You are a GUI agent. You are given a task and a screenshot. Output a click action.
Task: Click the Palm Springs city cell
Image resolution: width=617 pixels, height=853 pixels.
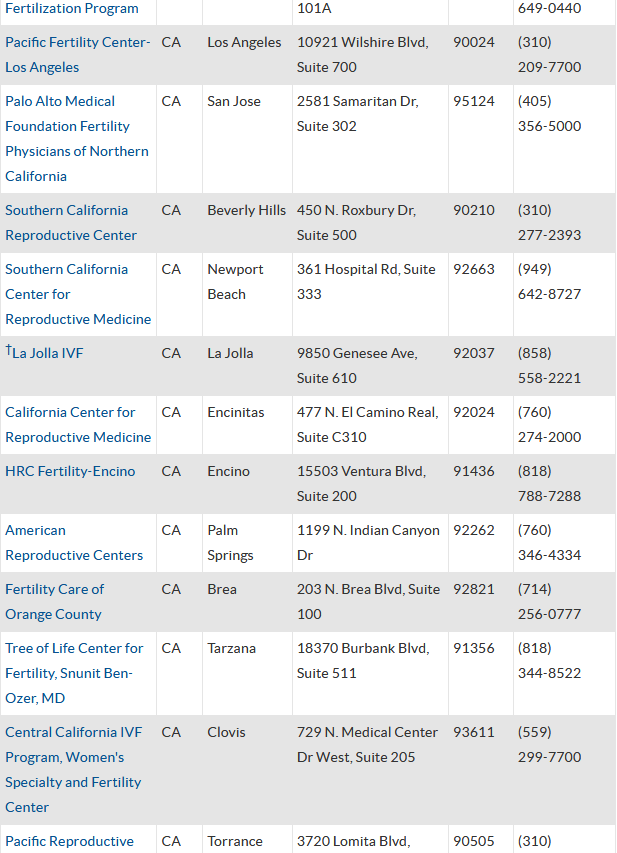(x=230, y=542)
